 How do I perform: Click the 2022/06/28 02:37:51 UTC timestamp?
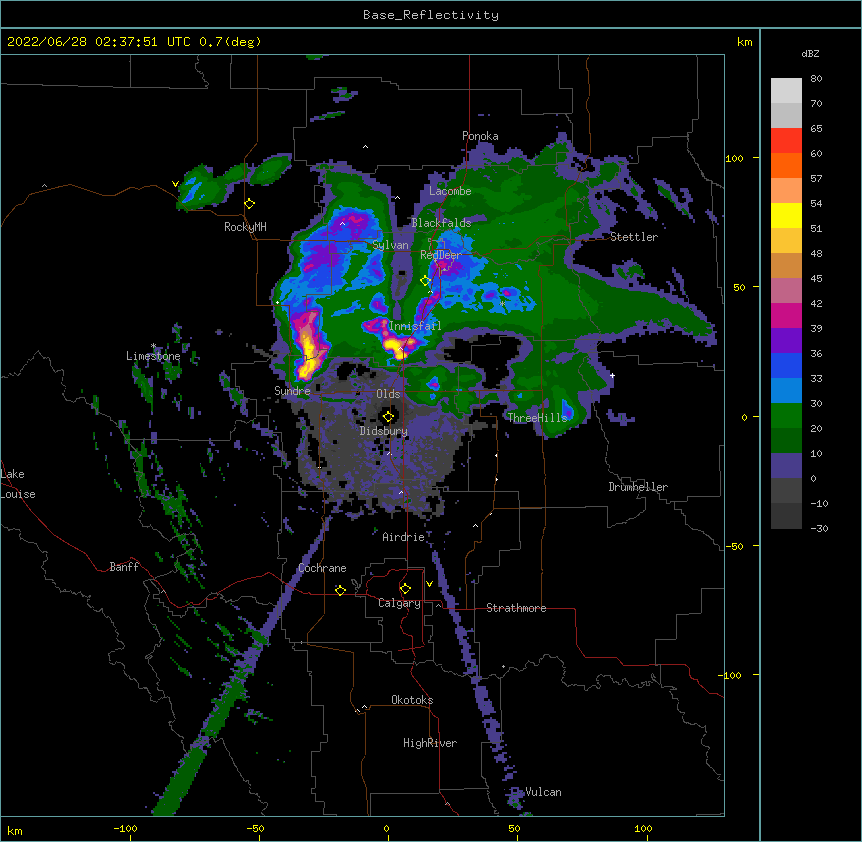tap(98, 42)
